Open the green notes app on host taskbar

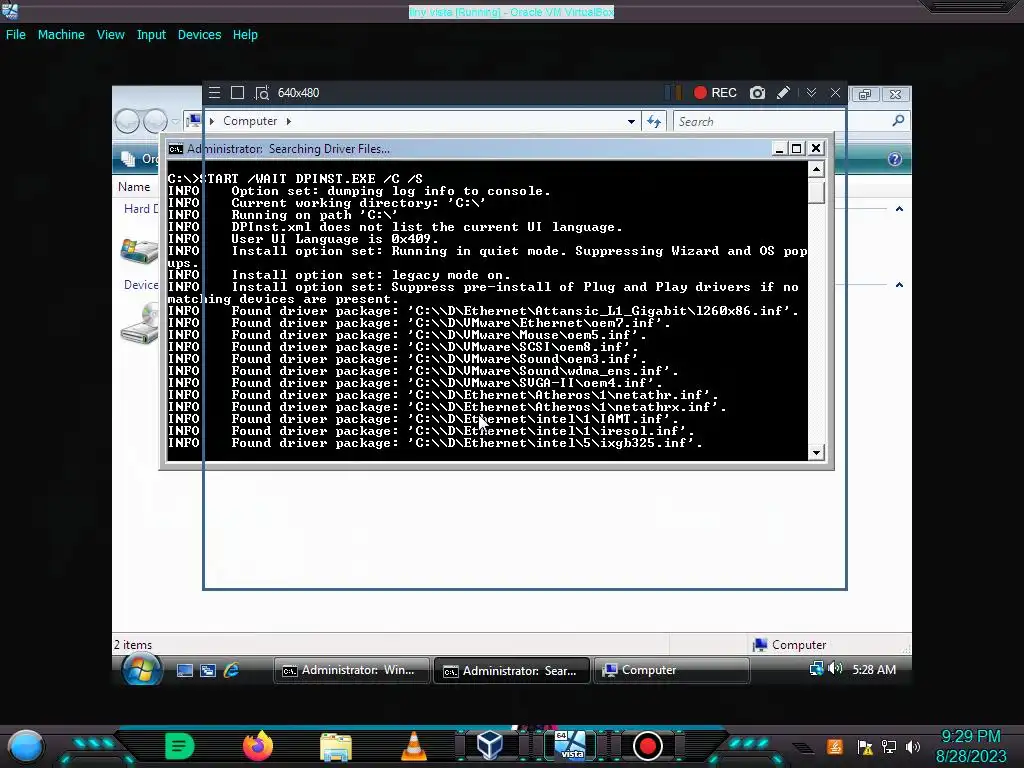tap(179, 746)
